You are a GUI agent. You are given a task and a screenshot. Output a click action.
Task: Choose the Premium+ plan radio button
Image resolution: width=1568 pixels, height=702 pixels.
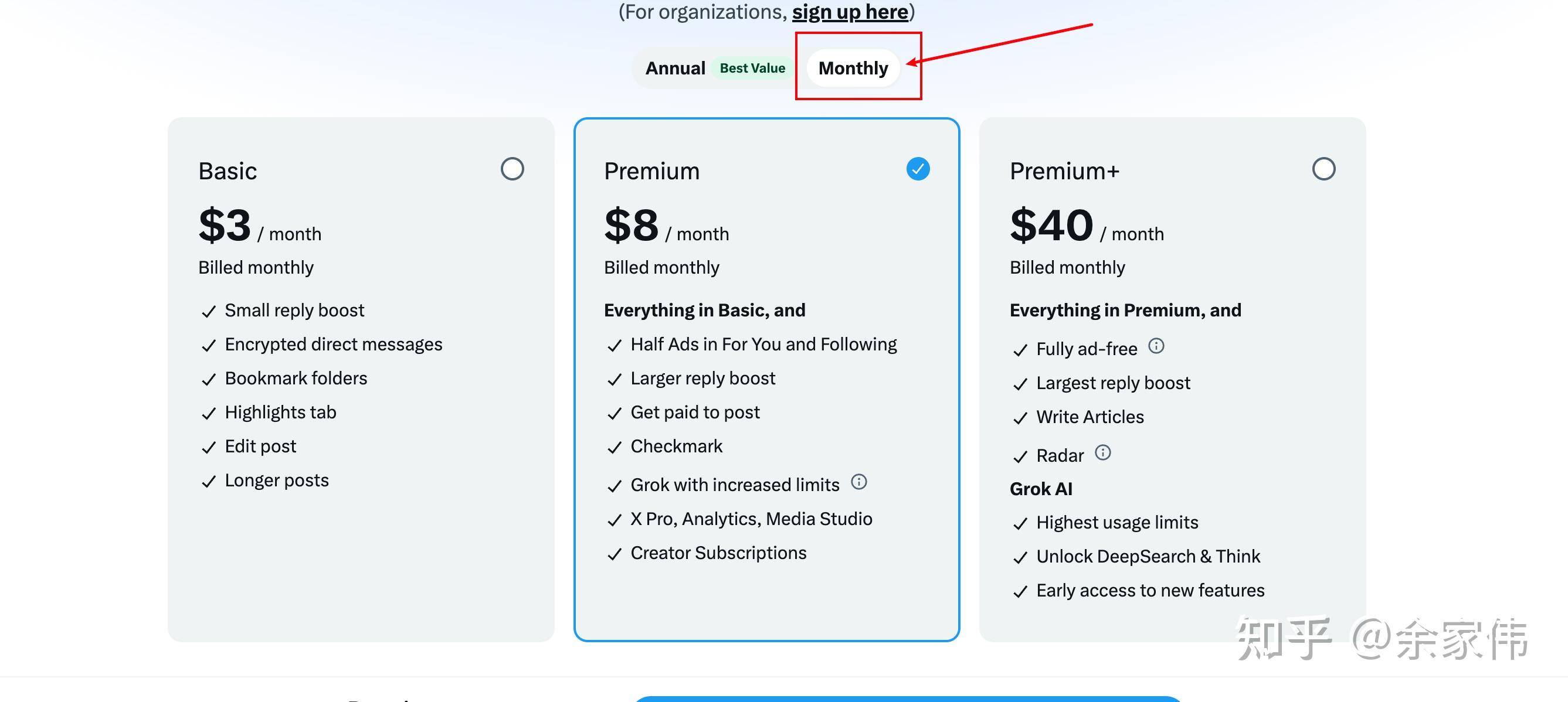pos(1323,169)
